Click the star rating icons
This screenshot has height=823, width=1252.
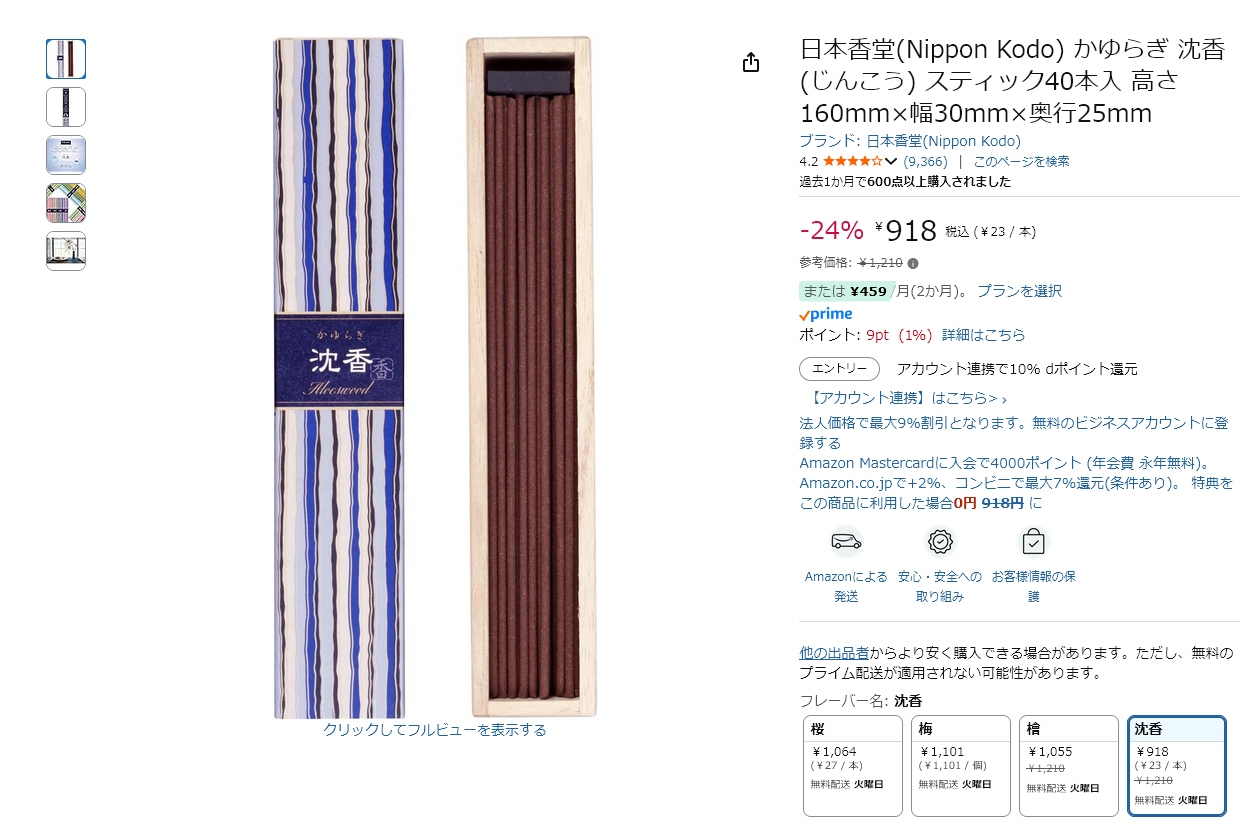point(852,161)
